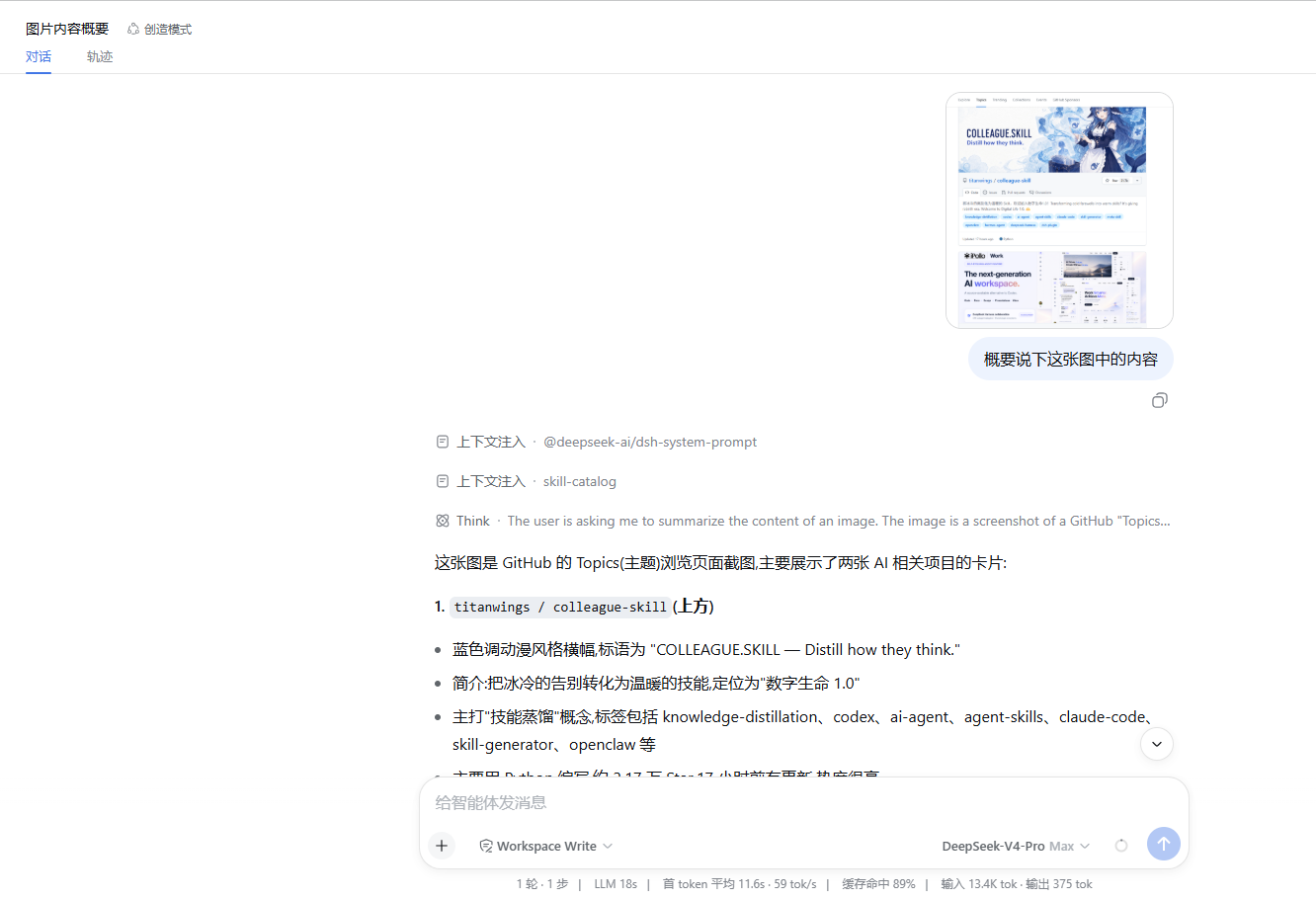Click document icon beside dsh-system-prompt
The image size is (1316, 900).
tap(443, 442)
